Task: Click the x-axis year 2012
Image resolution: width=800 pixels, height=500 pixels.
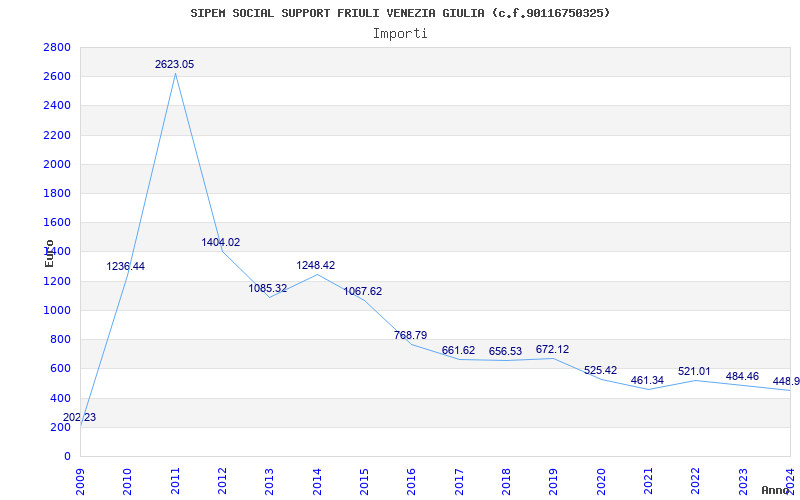Action: click(222, 482)
